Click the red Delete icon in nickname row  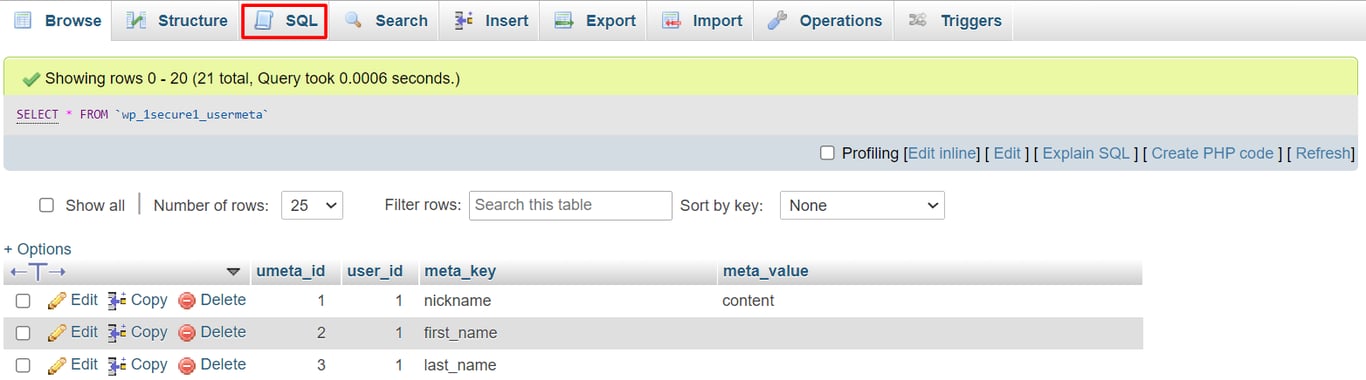[187, 301]
